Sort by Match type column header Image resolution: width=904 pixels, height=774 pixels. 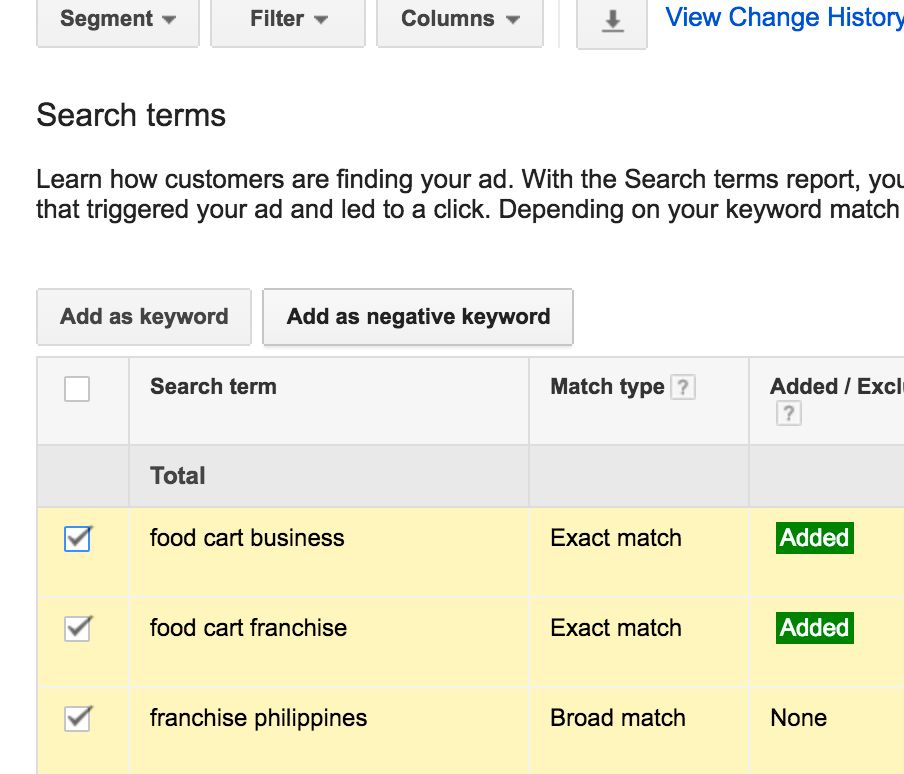(x=607, y=387)
